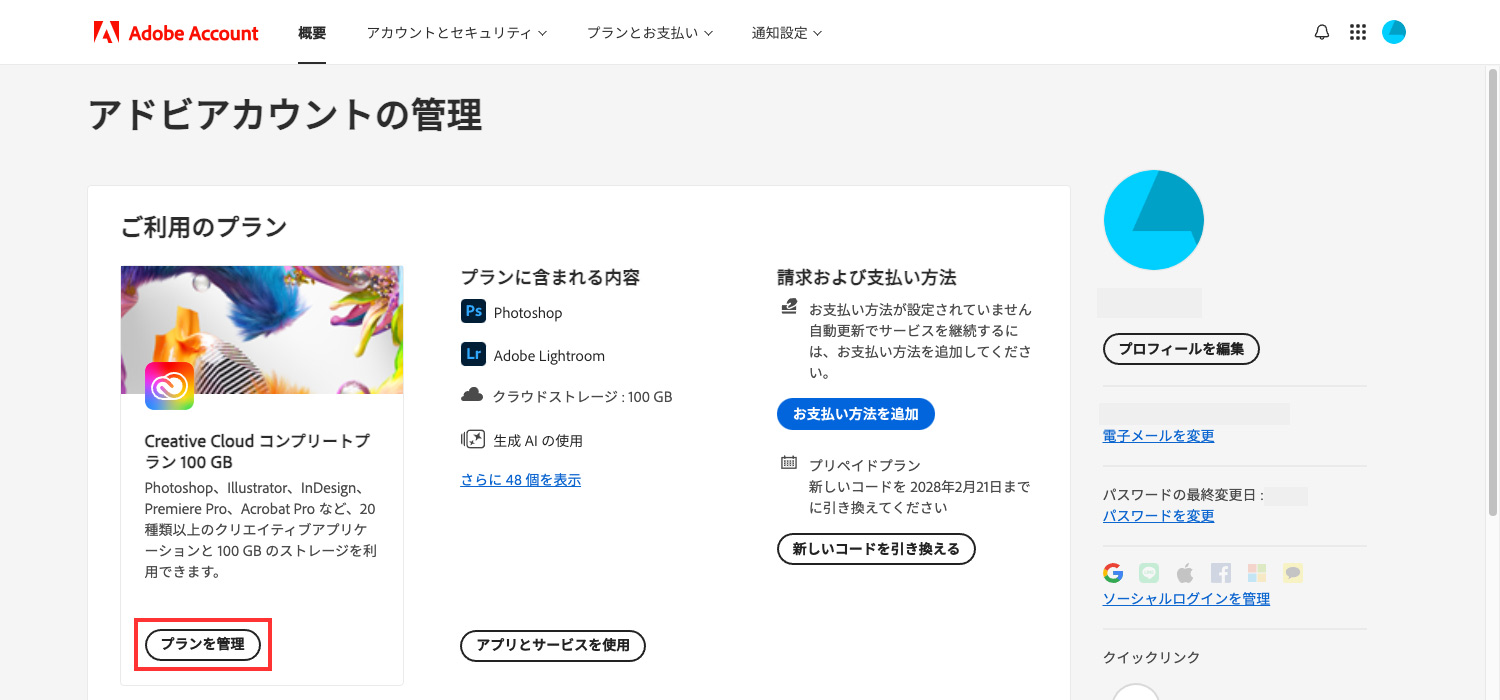Click the Photoshop text label
Viewport: 1500px width, 700px height.
pos(528,313)
